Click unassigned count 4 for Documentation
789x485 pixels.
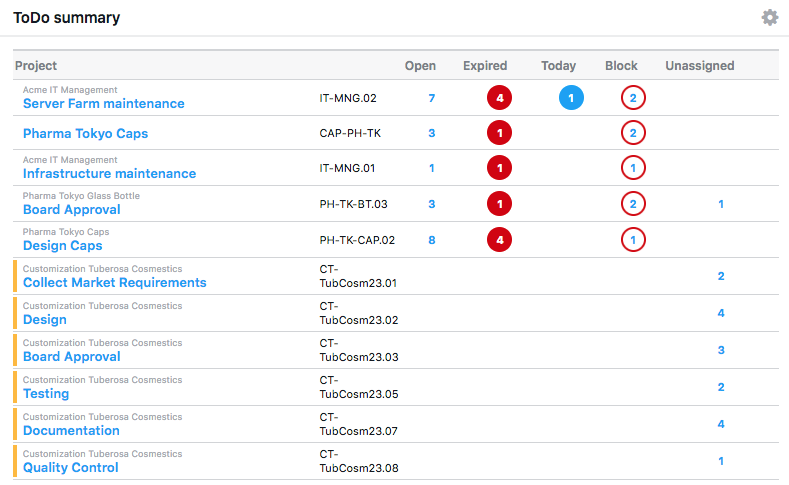[x=721, y=424]
